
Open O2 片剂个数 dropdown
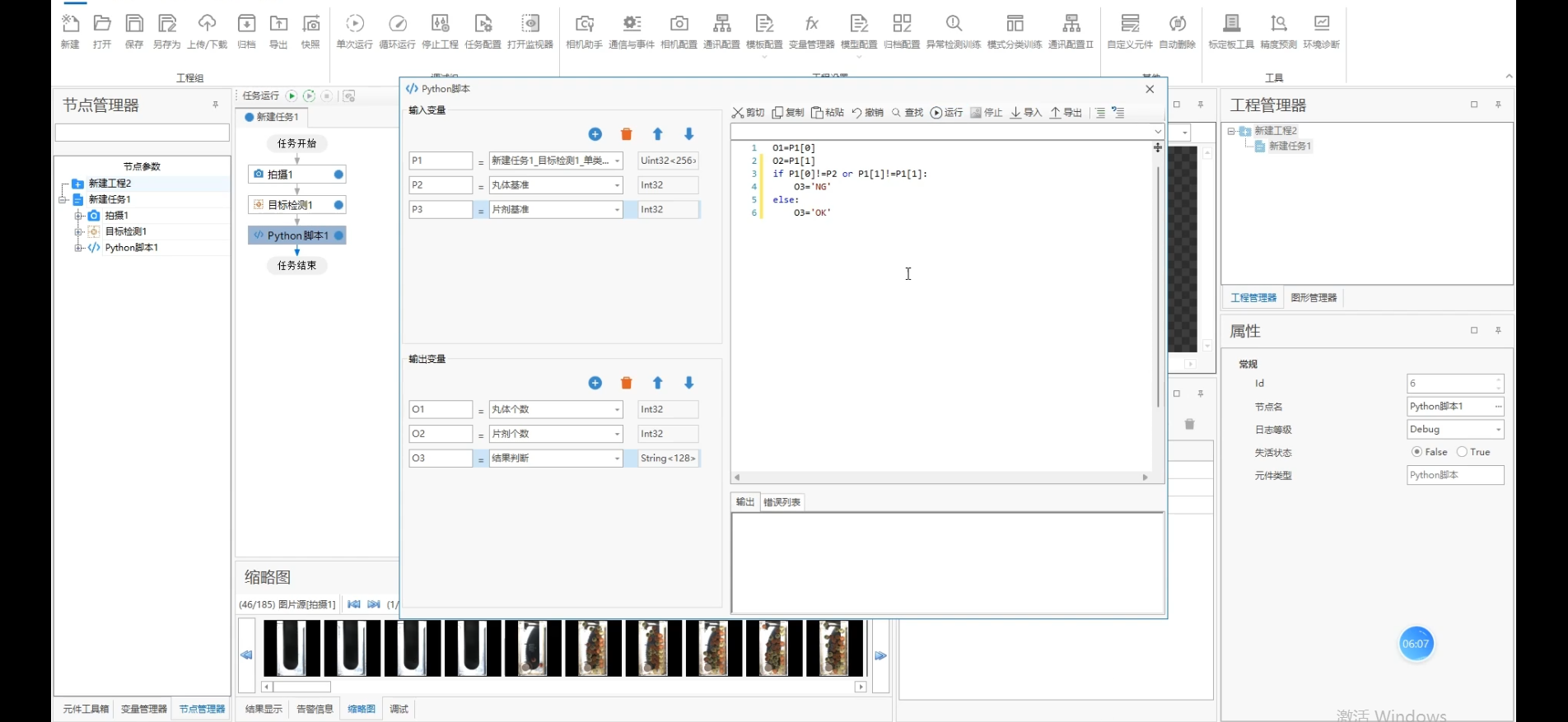pos(617,434)
